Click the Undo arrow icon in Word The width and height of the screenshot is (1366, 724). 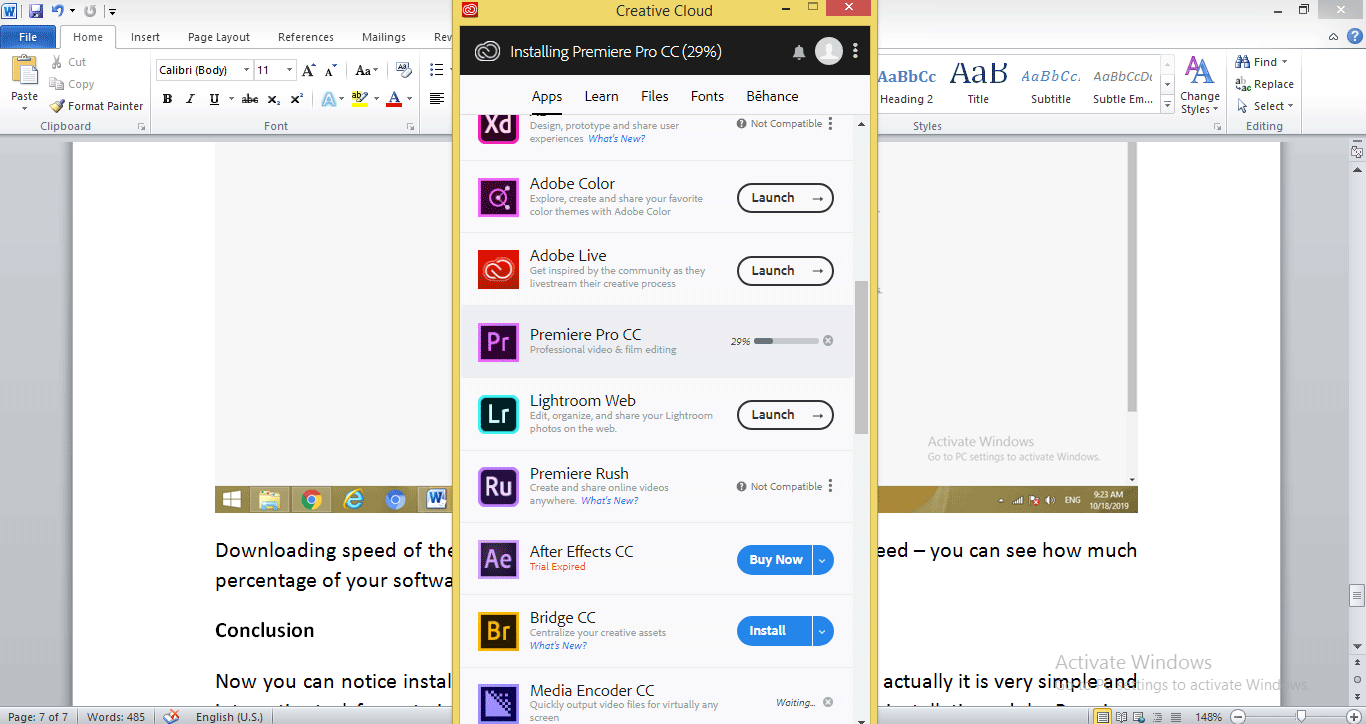pos(57,11)
